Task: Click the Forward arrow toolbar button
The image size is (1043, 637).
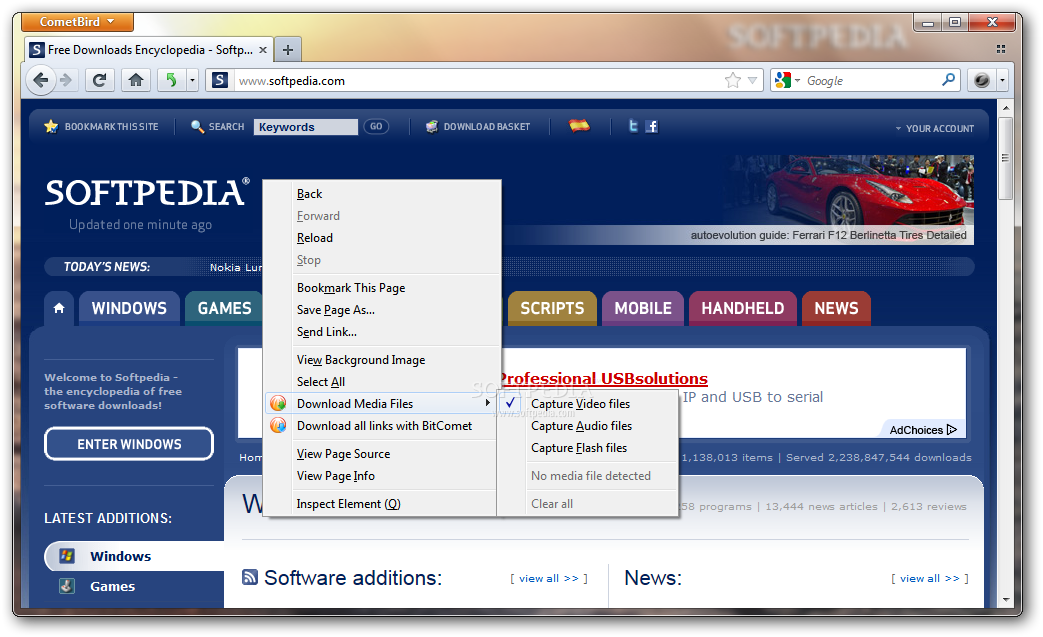Action: [66, 80]
